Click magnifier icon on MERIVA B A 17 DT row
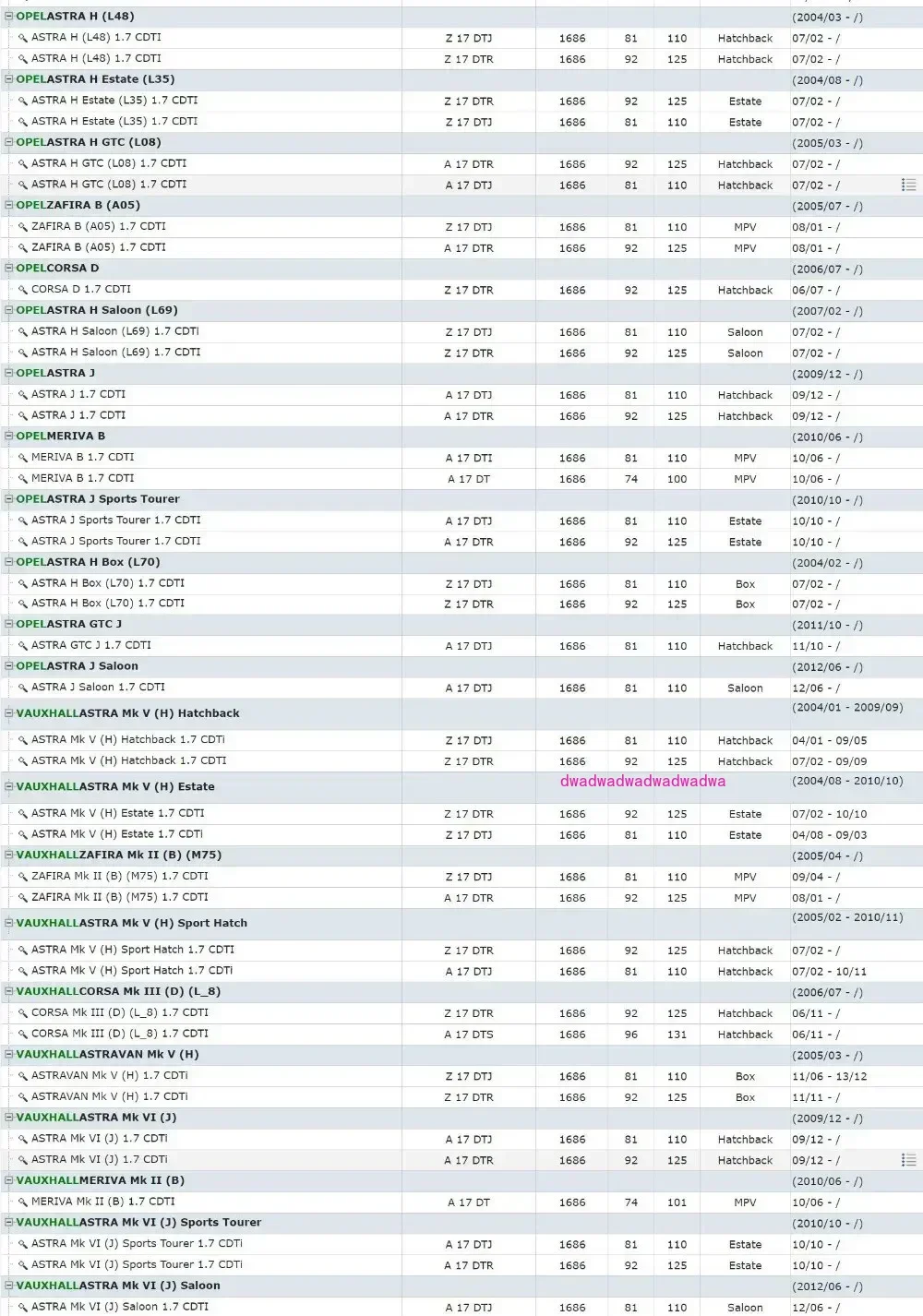Image resolution: width=923 pixels, height=1316 pixels. tap(23, 479)
